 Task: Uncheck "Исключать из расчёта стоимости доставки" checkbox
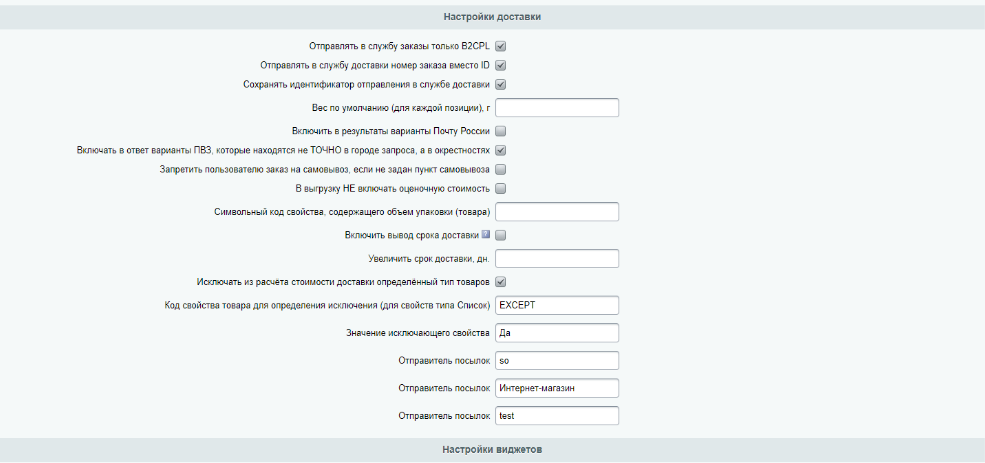[501, 282]
